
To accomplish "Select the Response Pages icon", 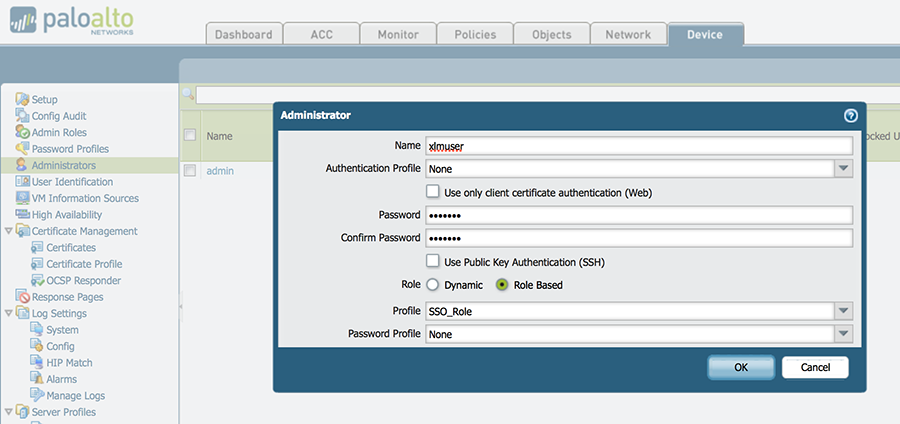I will tap(23, 297).
